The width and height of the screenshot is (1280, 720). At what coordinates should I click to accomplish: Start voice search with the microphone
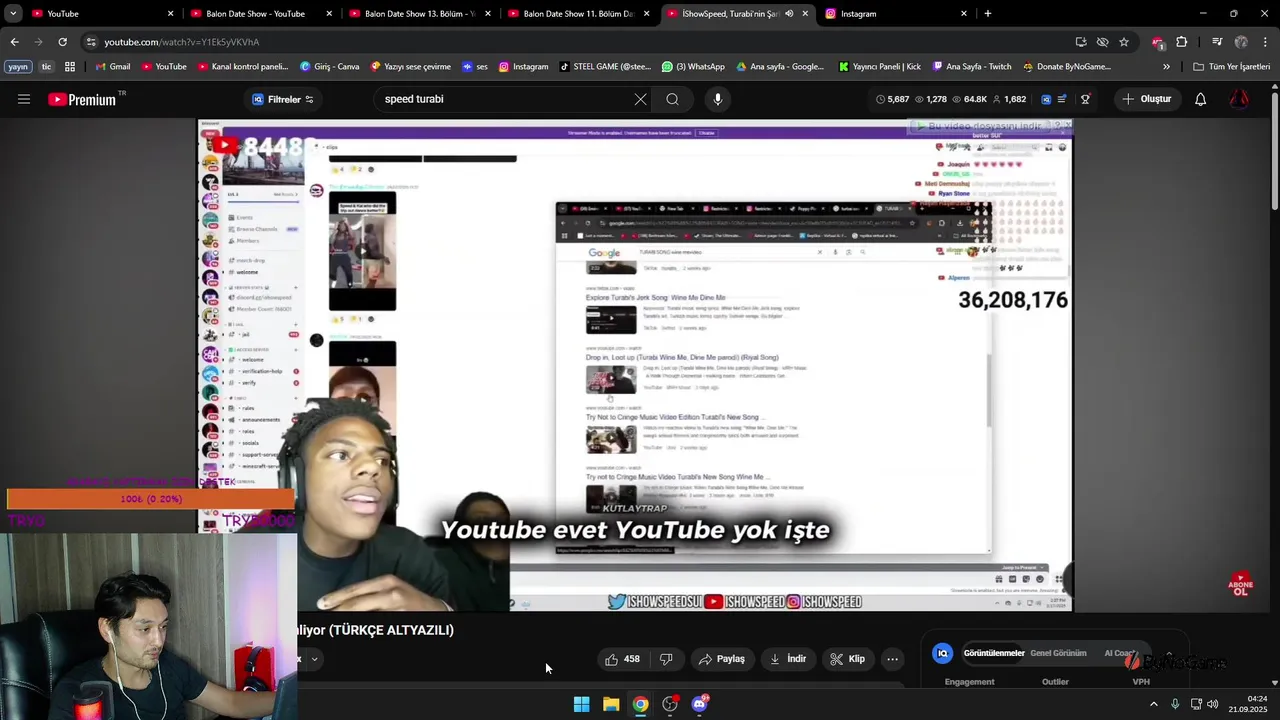[717, 99]
